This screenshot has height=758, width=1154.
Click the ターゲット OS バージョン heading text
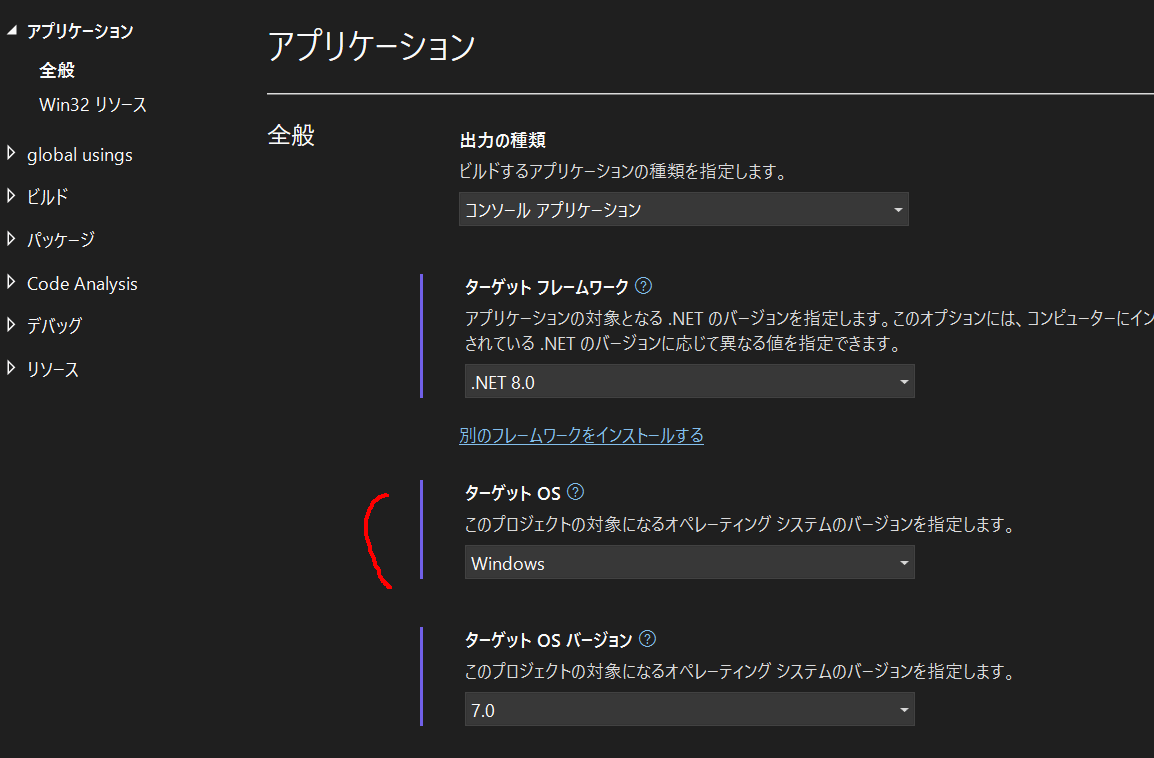coord(548,640)
